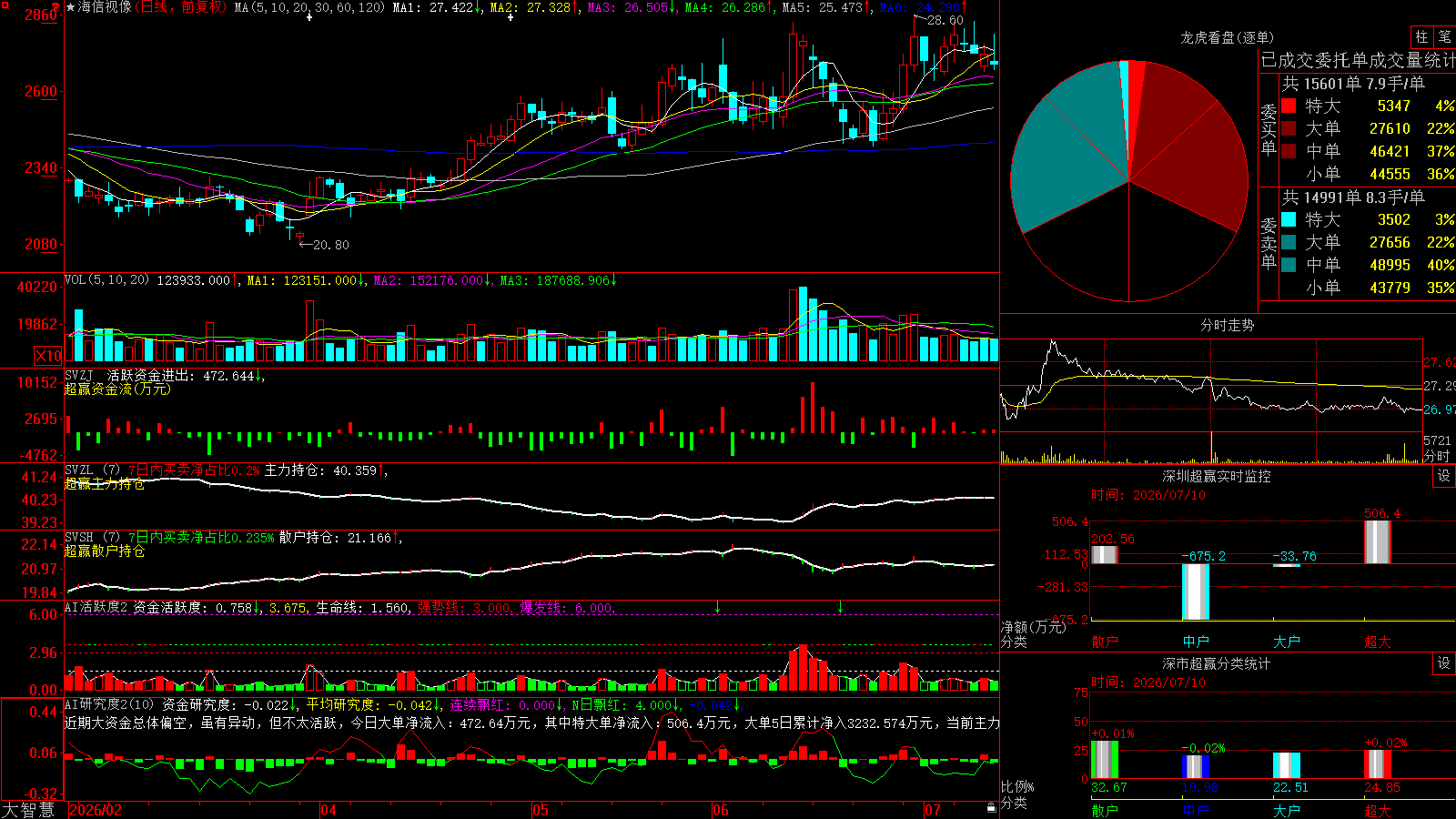Click the red 特大 buy-order legend swatch

tap(1289, 106)
